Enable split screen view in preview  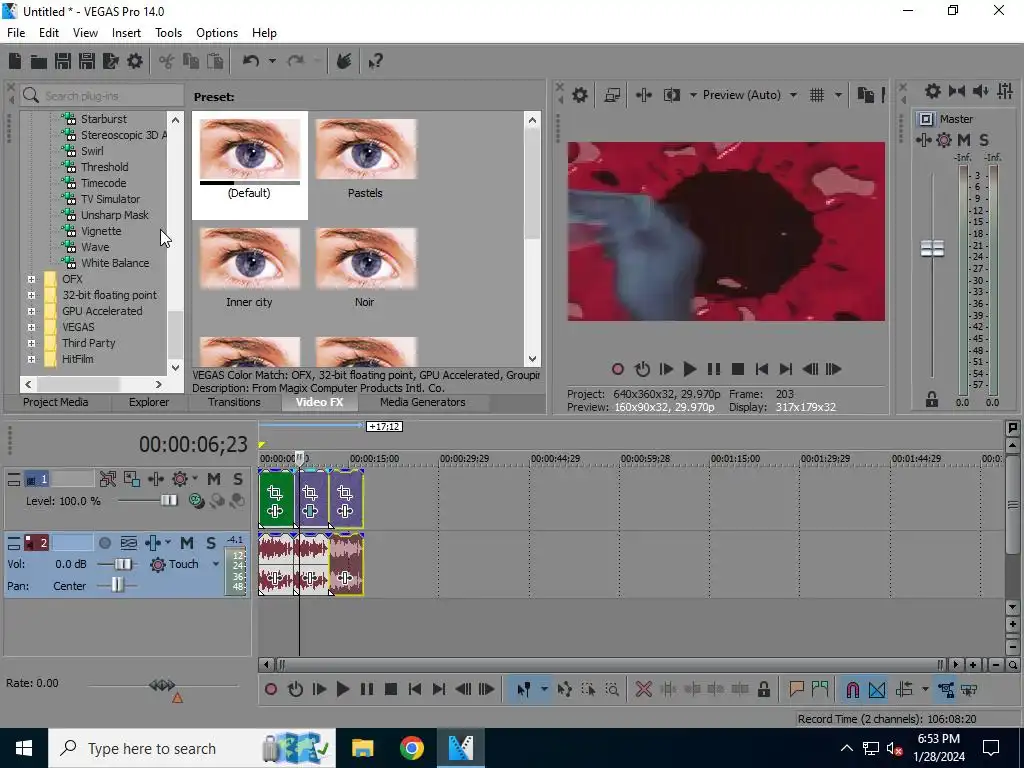671,95
